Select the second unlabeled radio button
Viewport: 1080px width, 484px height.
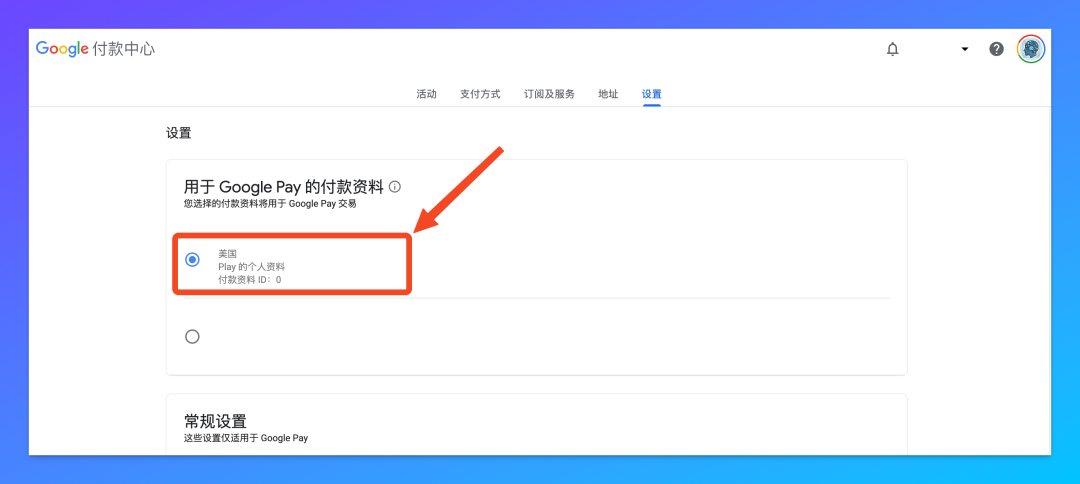(x=193, y=337)
